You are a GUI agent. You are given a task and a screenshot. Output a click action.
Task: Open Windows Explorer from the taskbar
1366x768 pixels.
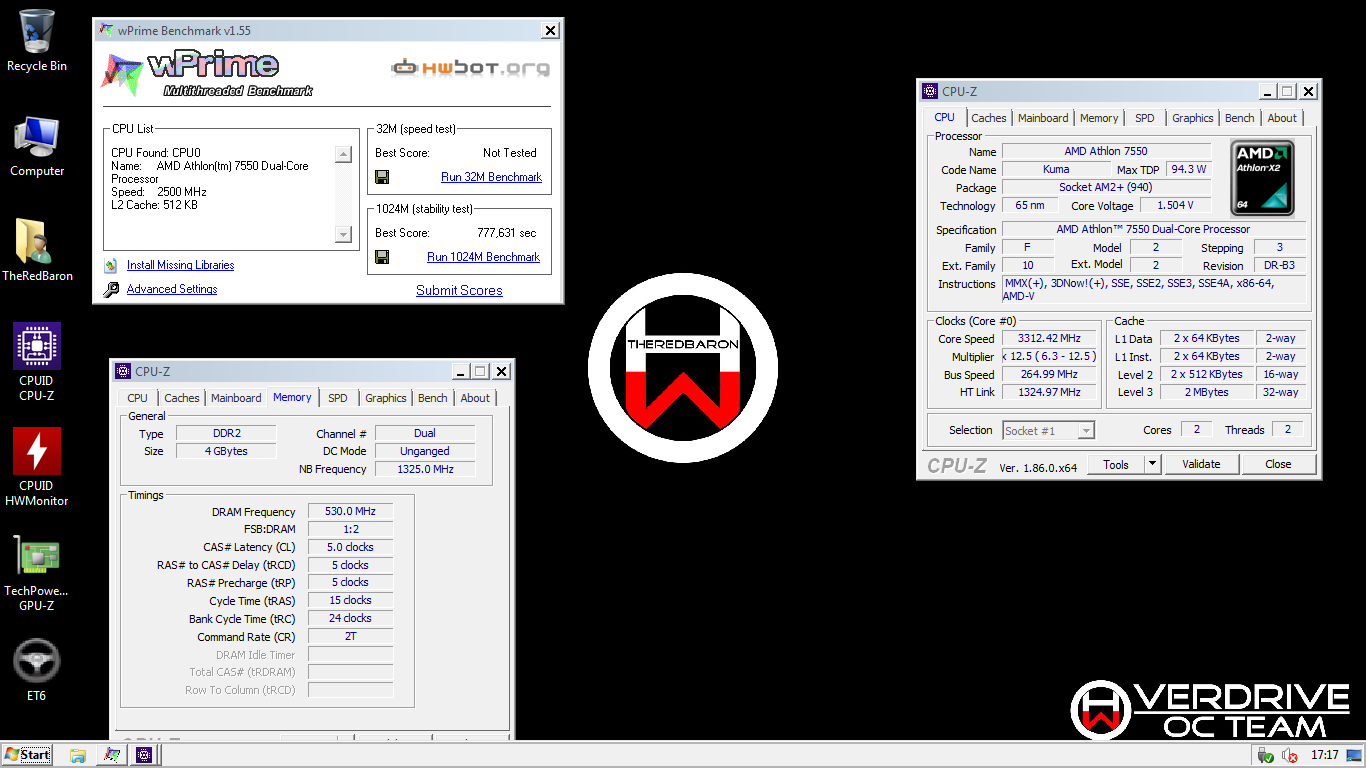[78, 755]
